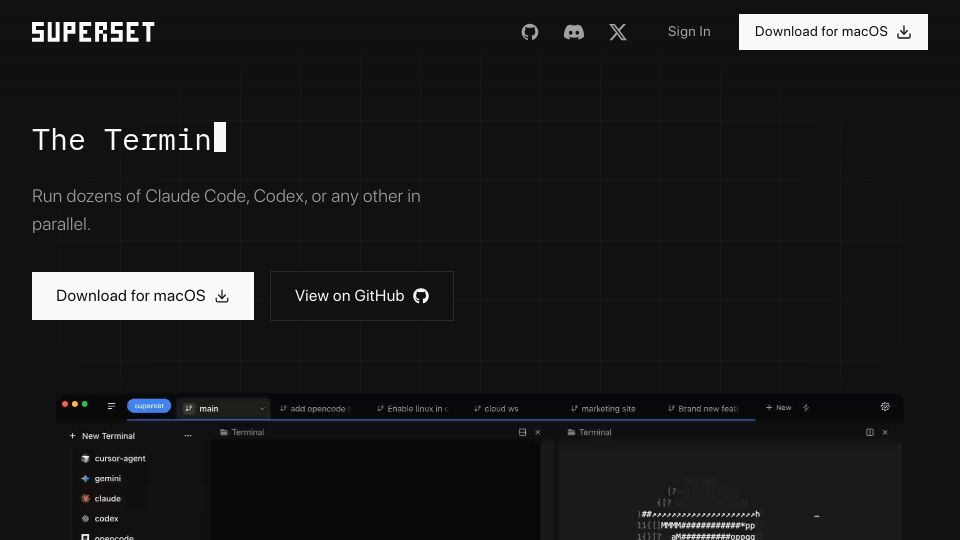The image size is (960, 540).
Task: Click the branch icon beside main
Action: pyautogui.click(x=189, y=408)
